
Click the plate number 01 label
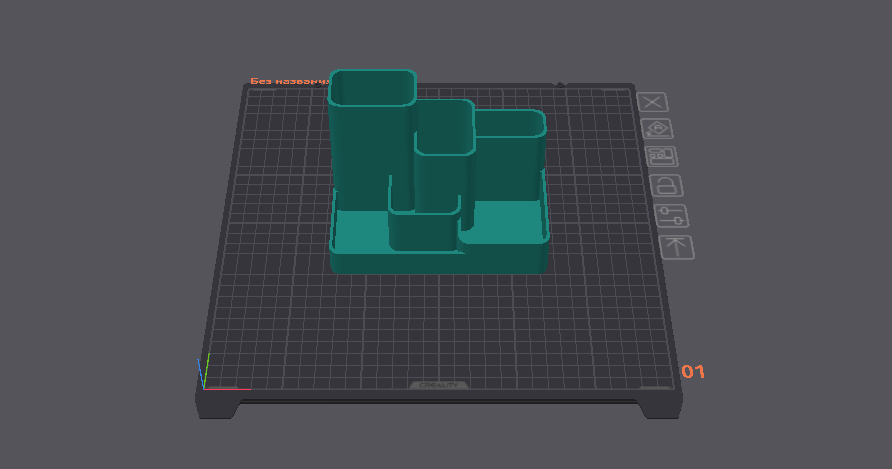[693, 372]
